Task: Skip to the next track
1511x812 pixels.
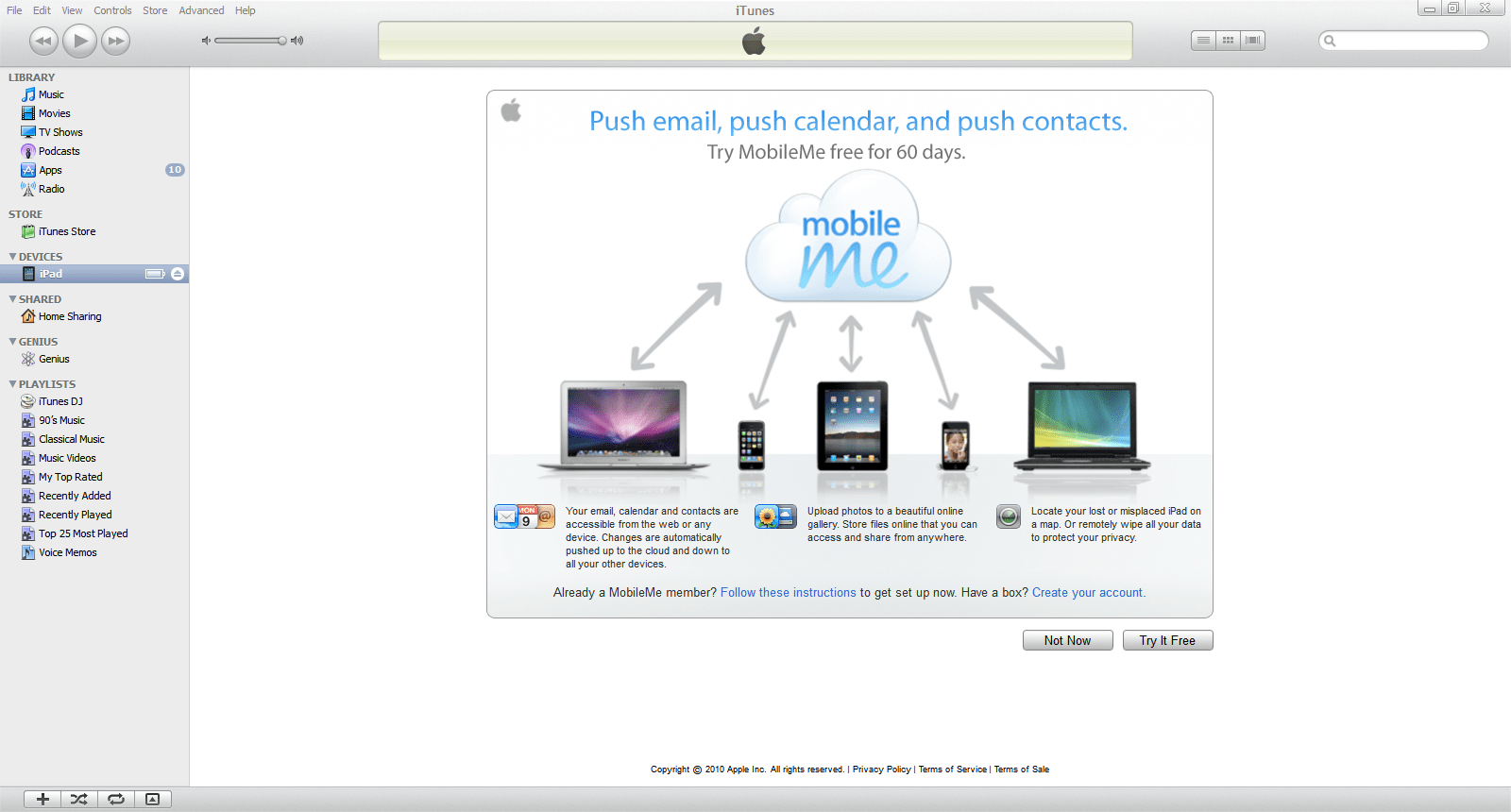Action: (115, 41)
